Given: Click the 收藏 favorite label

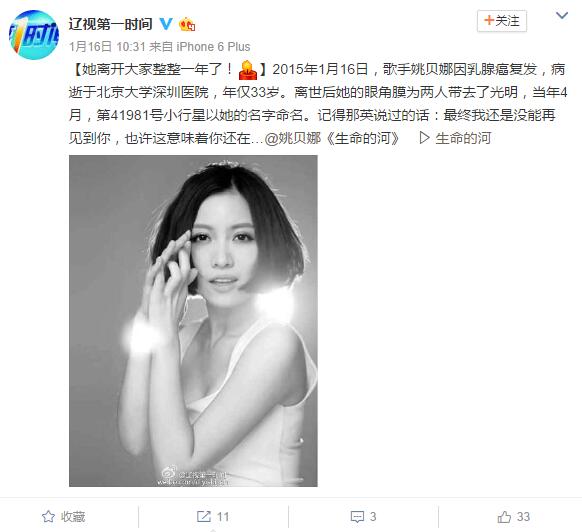Looking at the screenshot, I should [x=73, y=517].
